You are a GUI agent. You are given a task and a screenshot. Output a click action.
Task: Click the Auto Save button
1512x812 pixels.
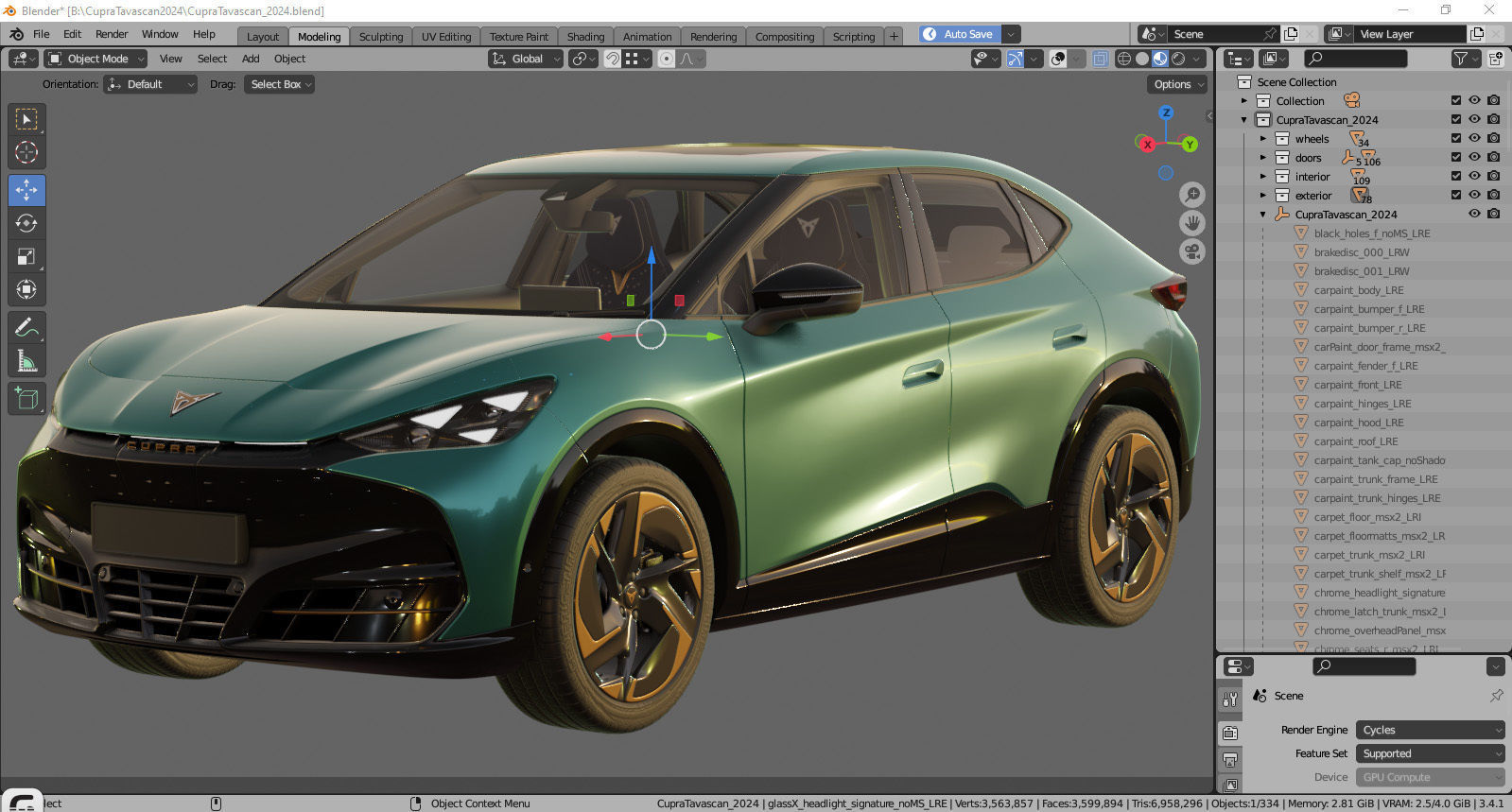(959, 34)
